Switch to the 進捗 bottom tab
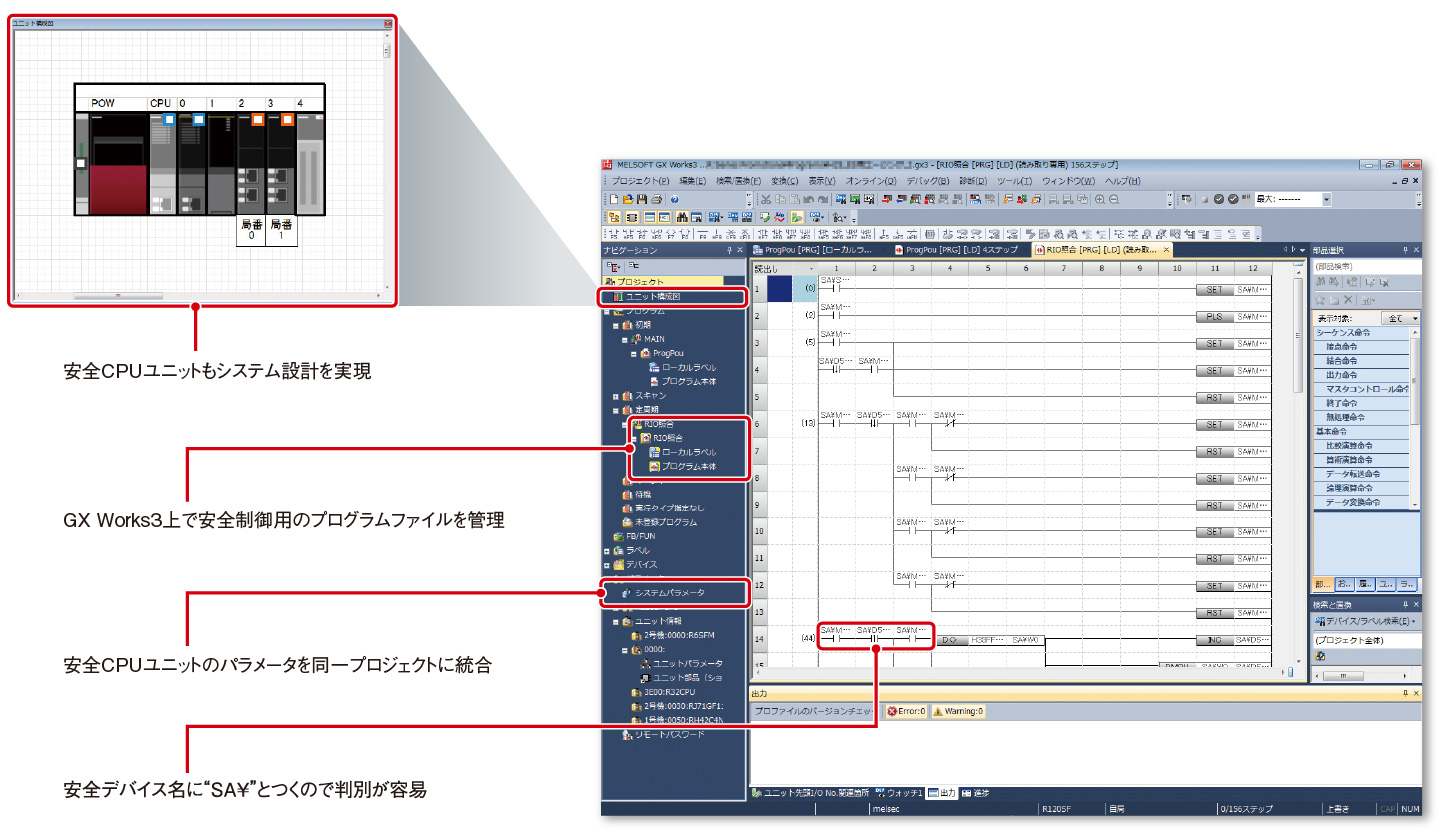 point(975,793)
